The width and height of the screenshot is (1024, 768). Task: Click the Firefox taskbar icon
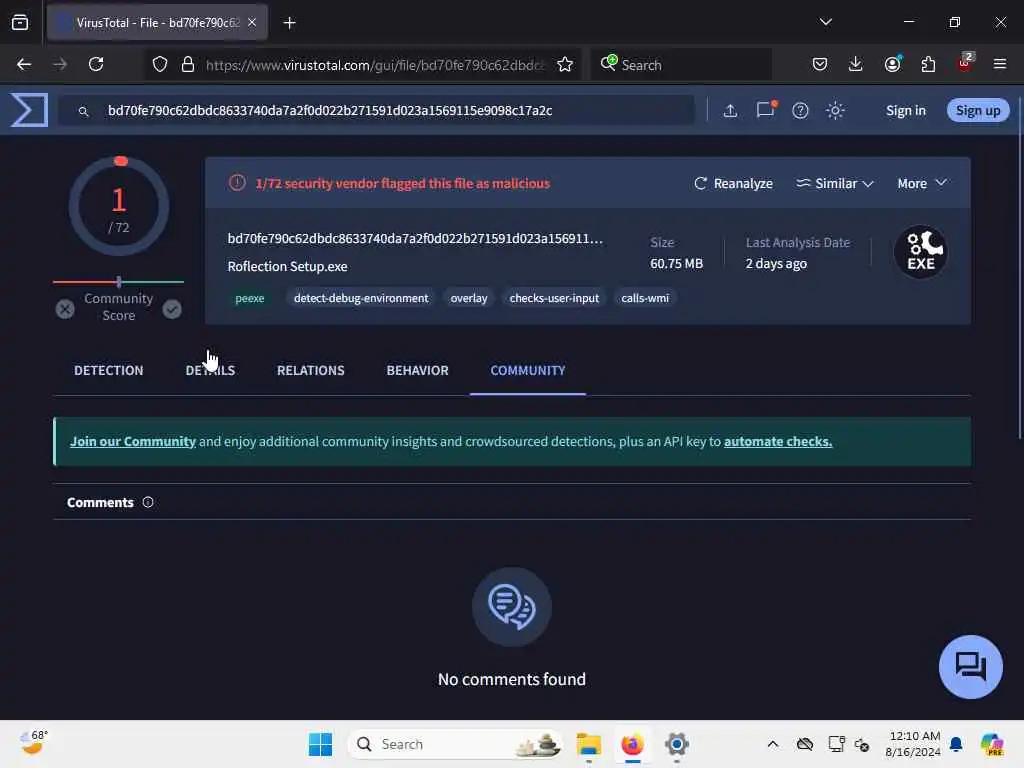click(632, 744)
